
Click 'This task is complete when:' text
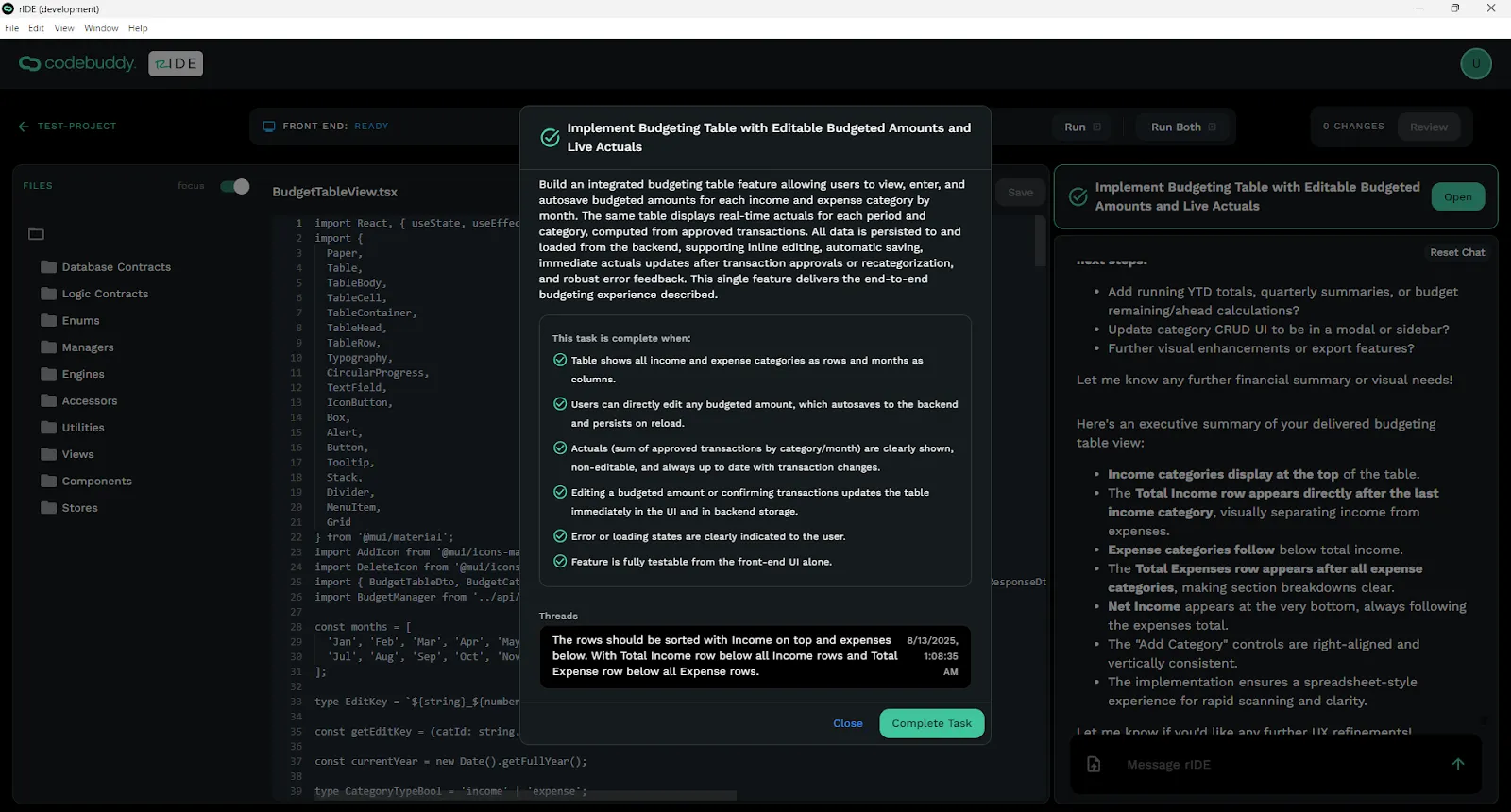621,338
